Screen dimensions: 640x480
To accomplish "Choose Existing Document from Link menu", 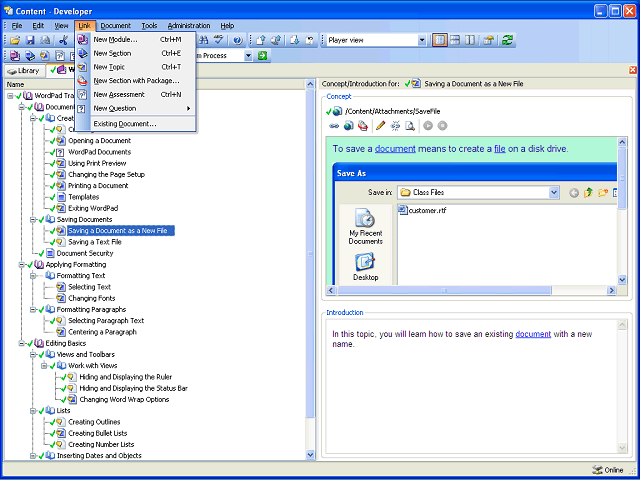I will tap(136, 124).
